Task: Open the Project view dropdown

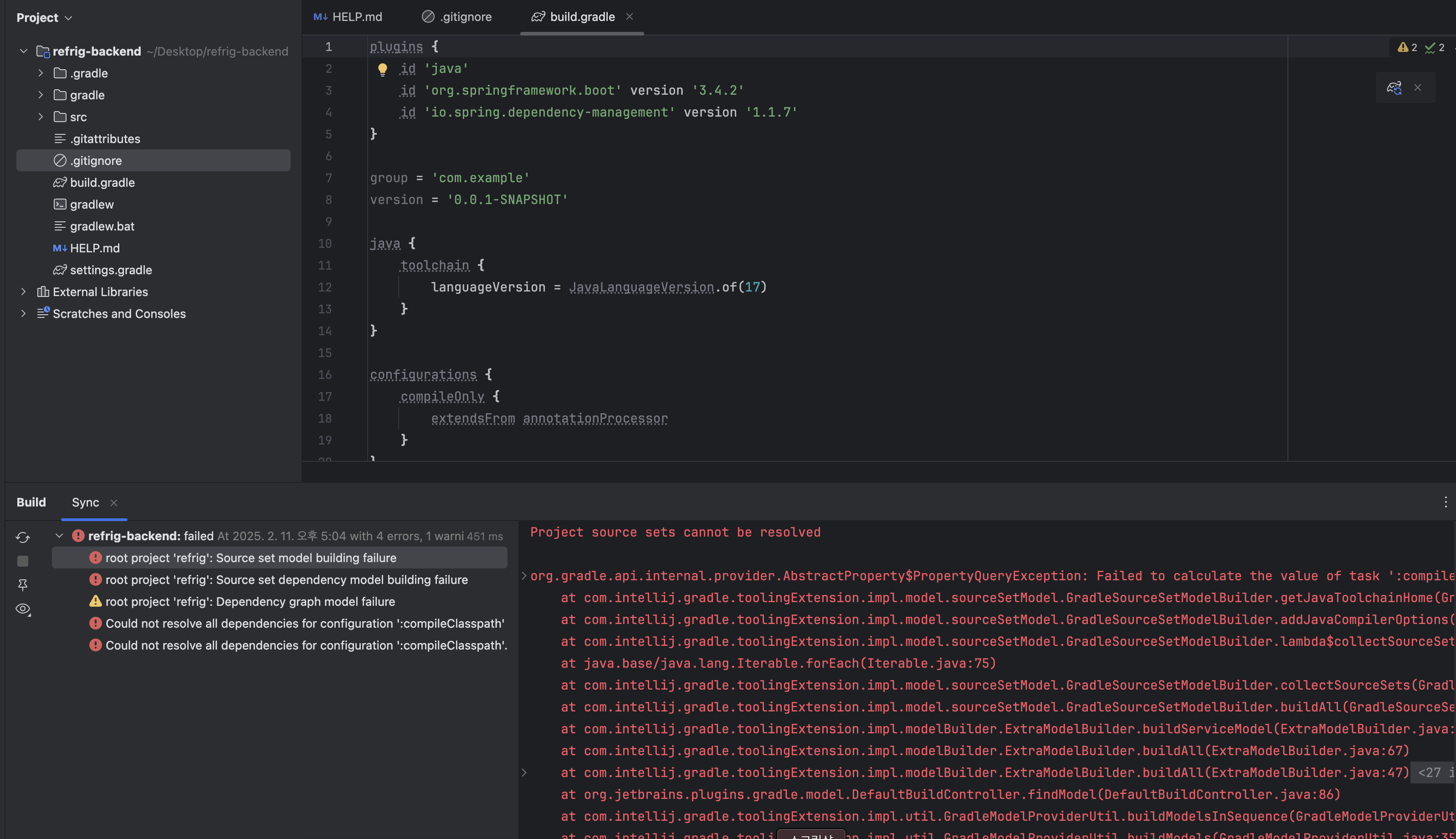Action: point(44,18)
